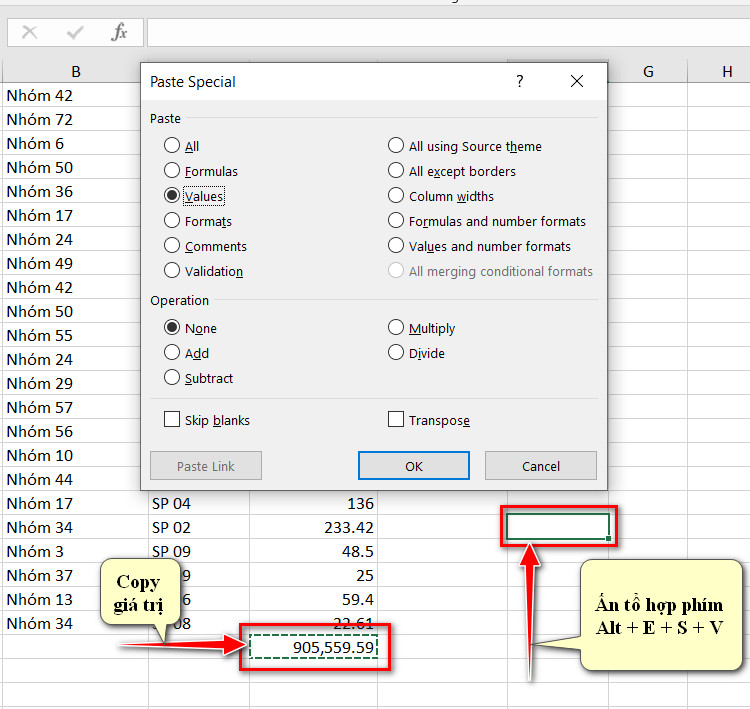
Task: Choose the Multiply operation
Action: [x=421, y=328]
